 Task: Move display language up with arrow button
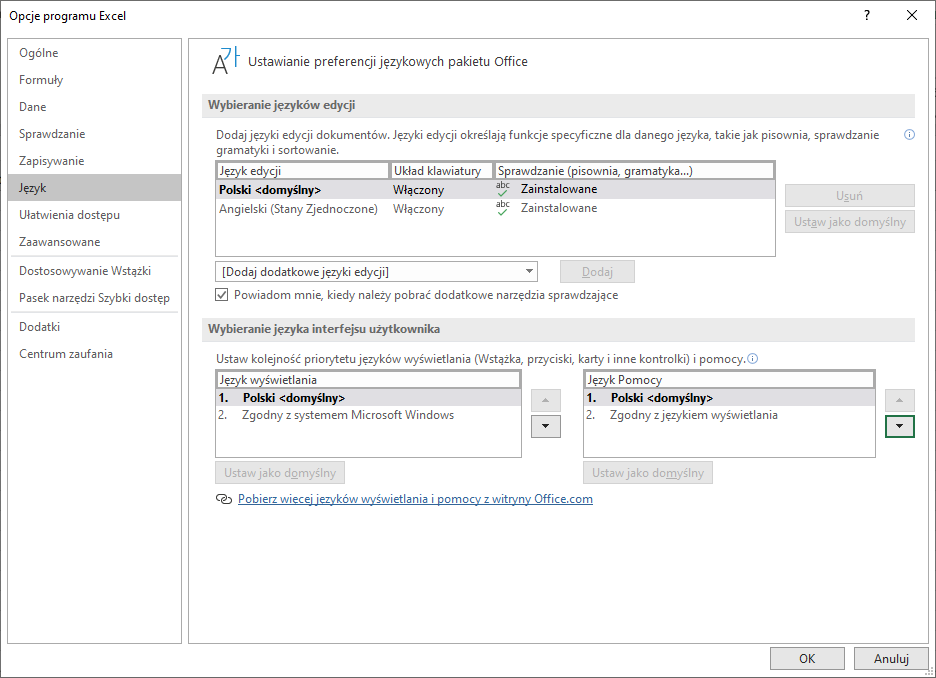click(546, 400)
